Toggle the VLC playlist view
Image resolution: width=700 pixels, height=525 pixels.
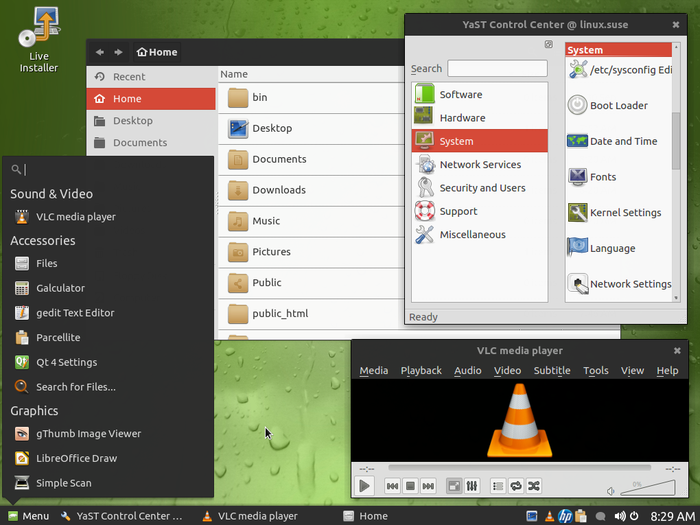click(x=498, y=486)
